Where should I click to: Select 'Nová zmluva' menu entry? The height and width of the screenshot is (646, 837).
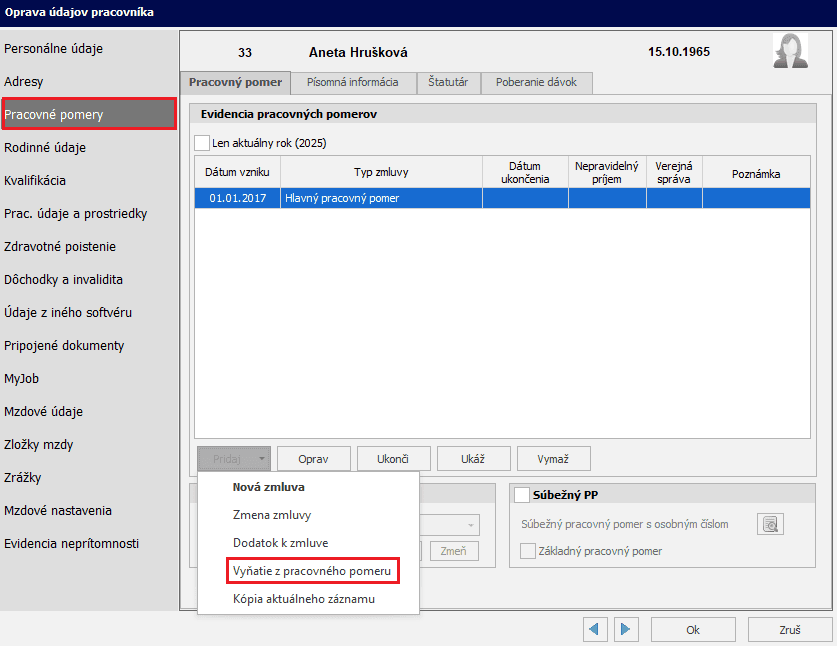tap(268, 487)
